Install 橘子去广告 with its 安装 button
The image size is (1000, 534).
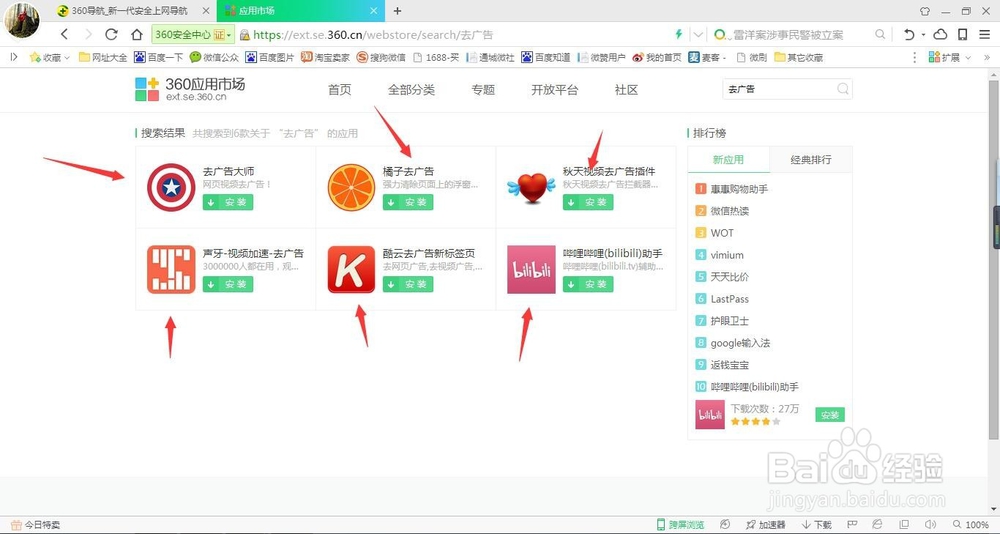click(x=408, y=202)
